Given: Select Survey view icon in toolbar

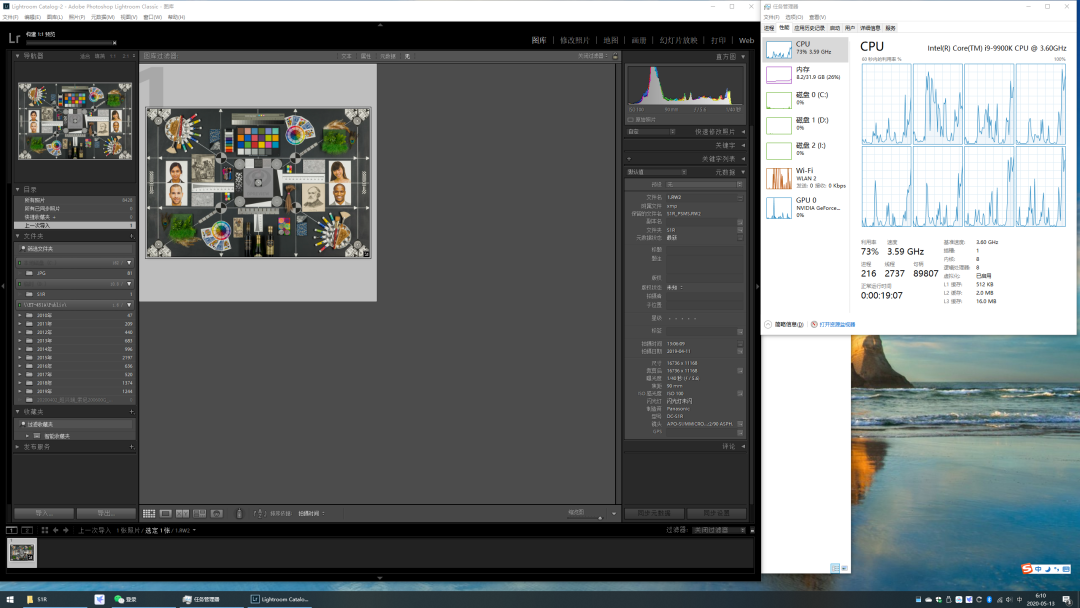Looking at the screenshot, I should pyautogui.click(x=199, y=513).
